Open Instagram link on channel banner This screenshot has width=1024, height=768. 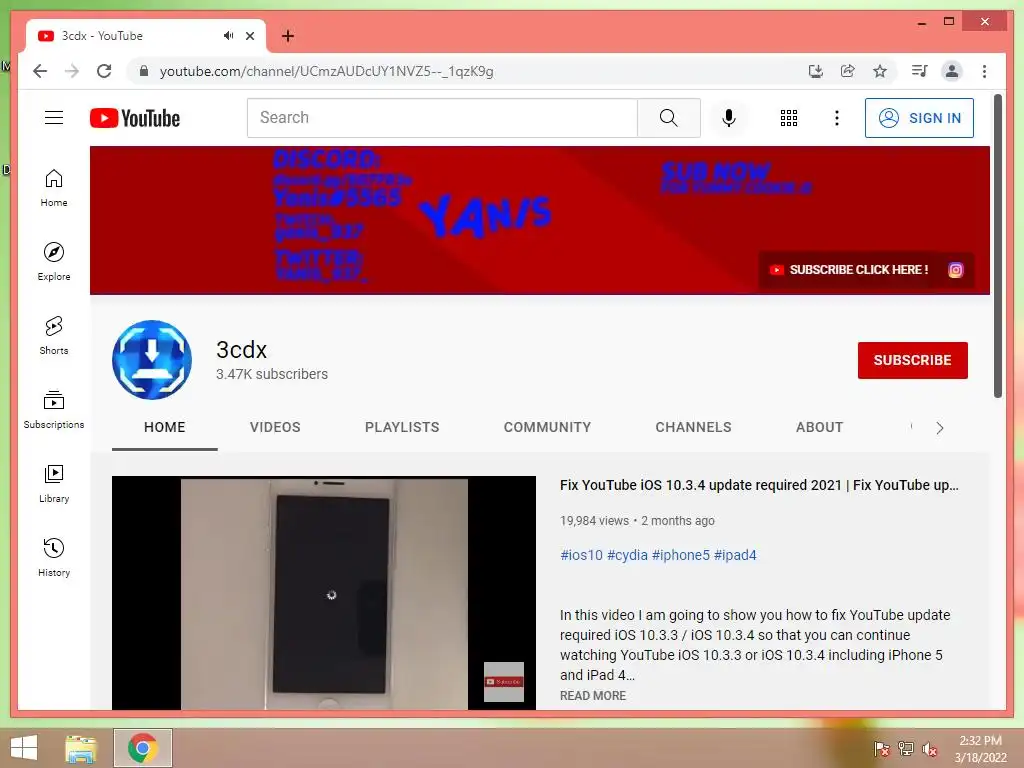[x=955, y=270]
